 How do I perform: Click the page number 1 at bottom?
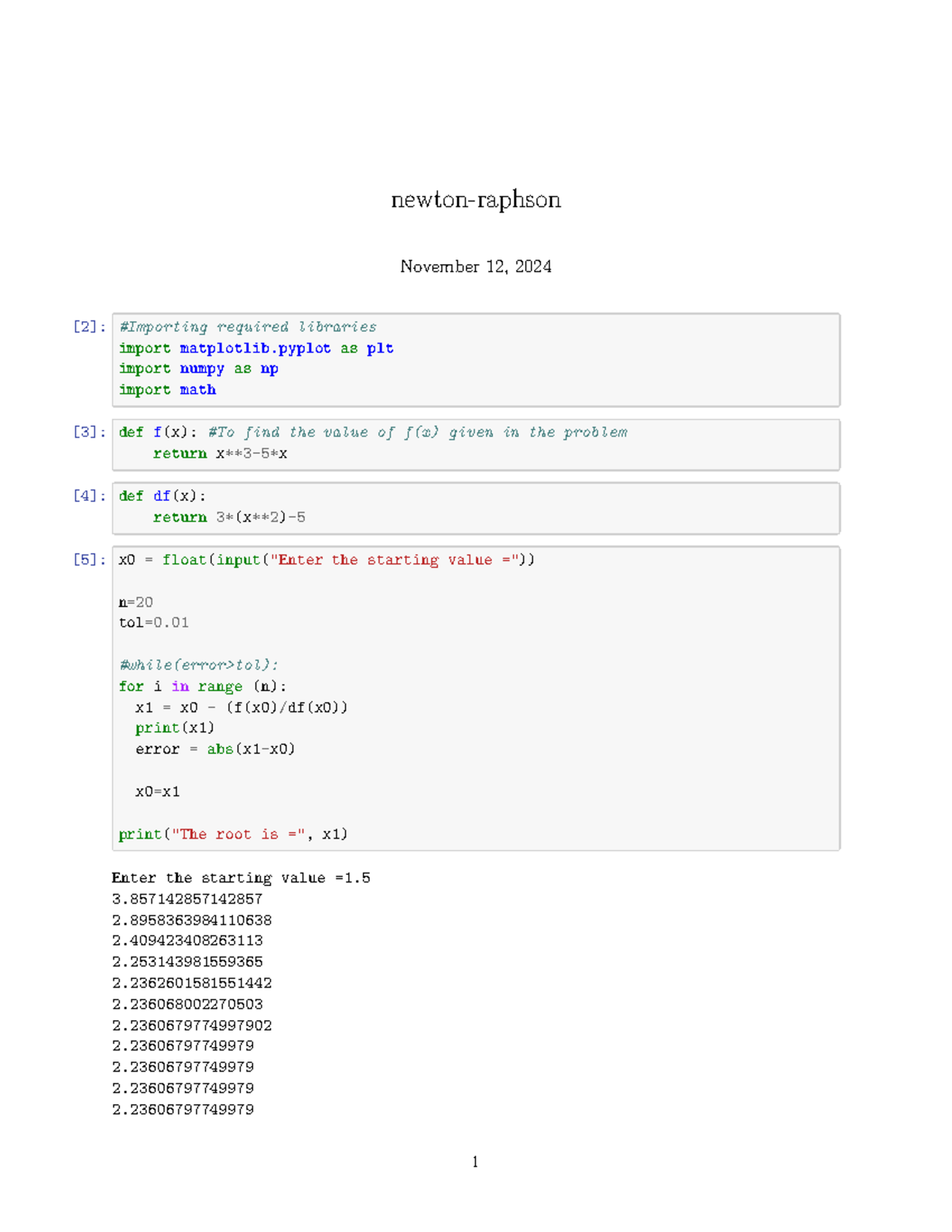pyautogui.click(x=475, y=1161)
